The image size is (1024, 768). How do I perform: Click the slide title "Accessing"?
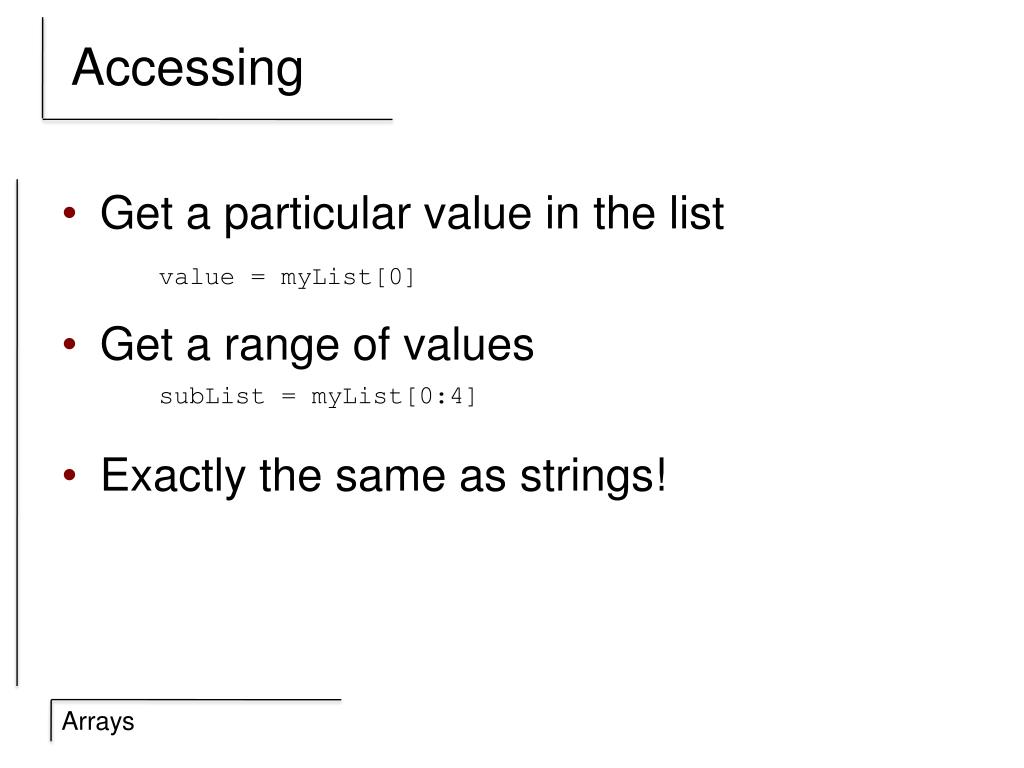[x=187, y=69]
